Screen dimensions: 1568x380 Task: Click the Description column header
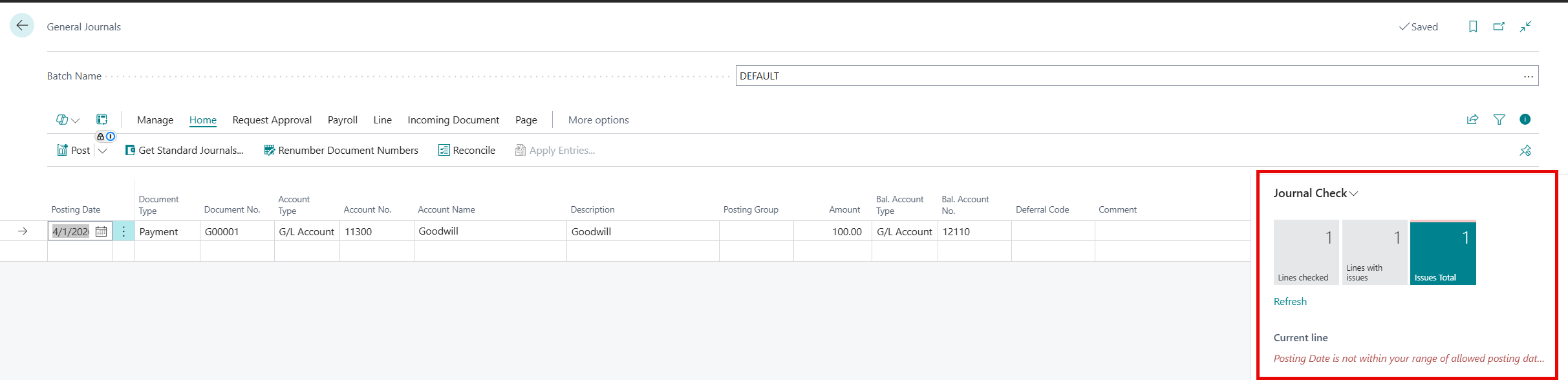[x=592, y=209]
